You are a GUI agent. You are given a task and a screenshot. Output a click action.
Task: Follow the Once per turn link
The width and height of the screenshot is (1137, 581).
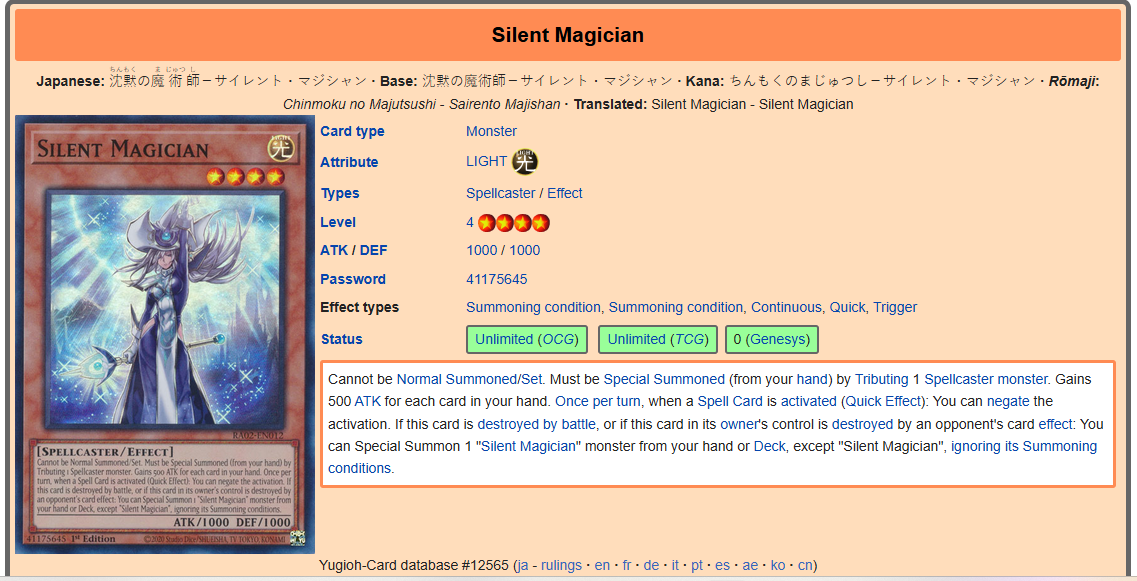click(598, 401)
